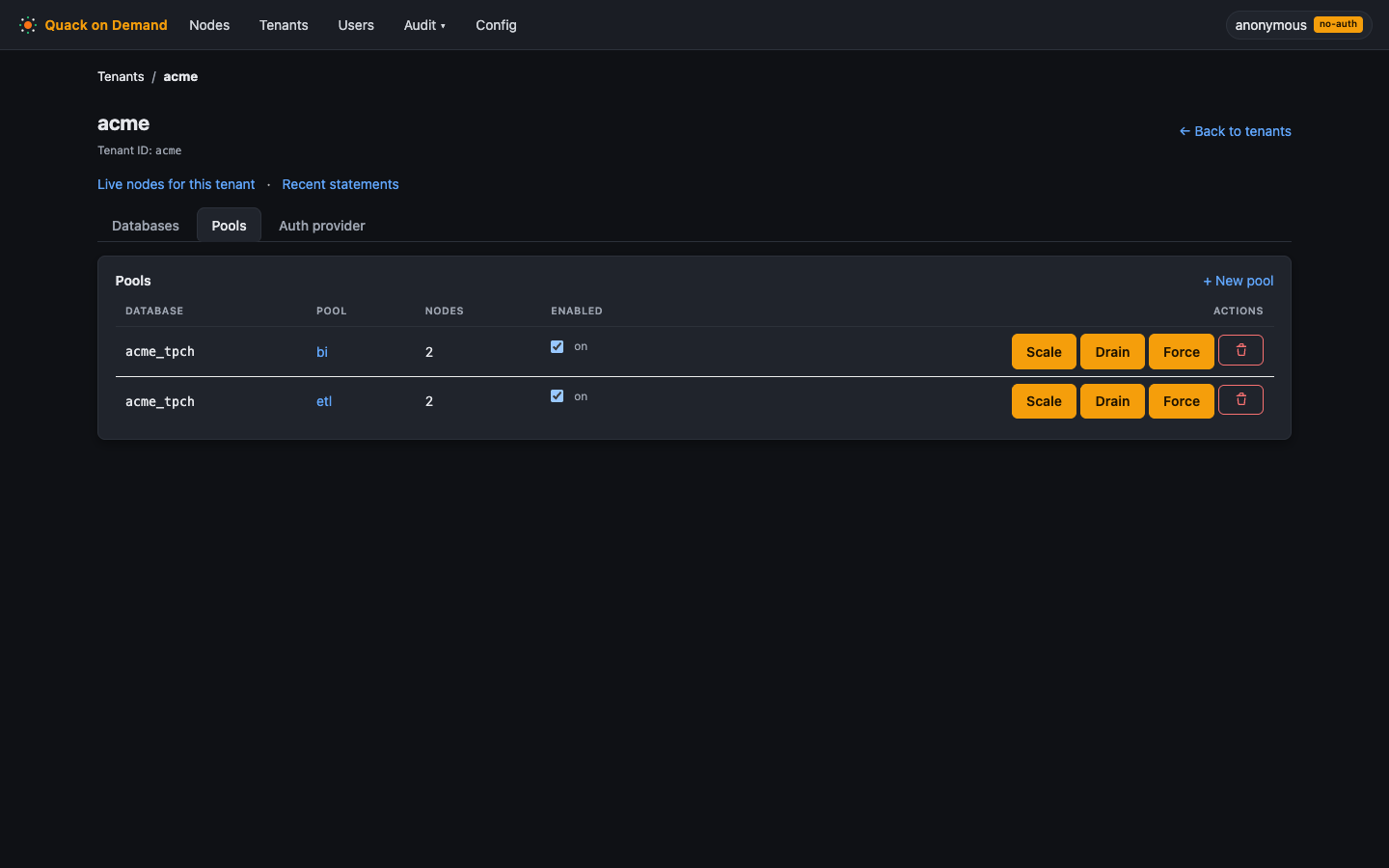
Task: Delete the bi pool with trash icon
Action: point(1240,350)
